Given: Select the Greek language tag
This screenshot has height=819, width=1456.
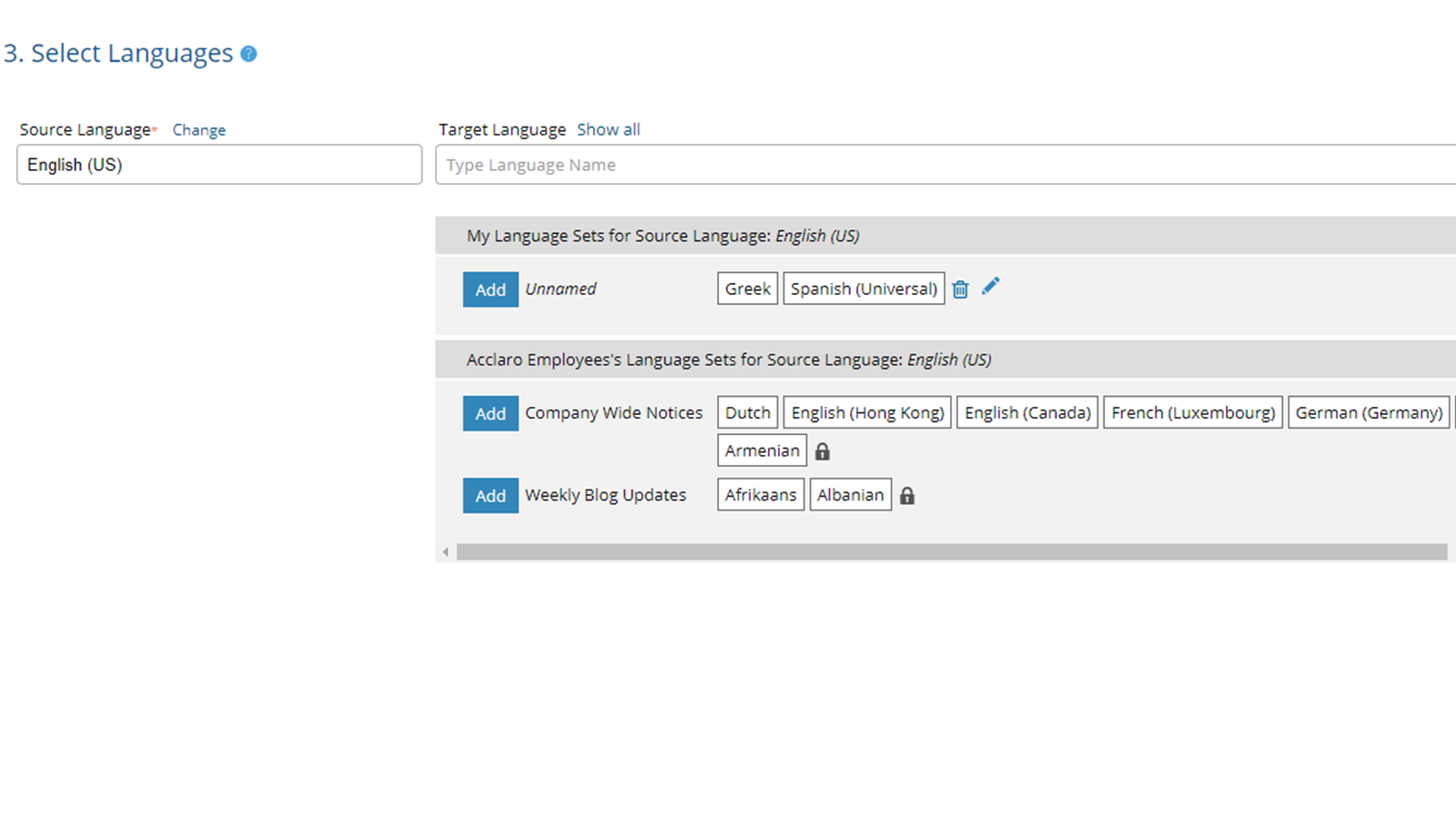Looking at the screenshot, I should click(x=747, y=288).
